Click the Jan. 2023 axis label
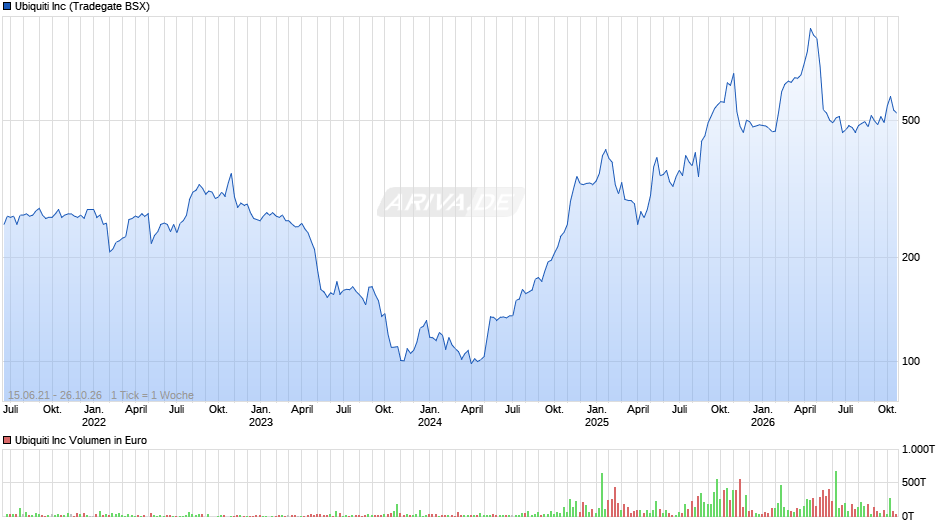Image resolution: width=940 pixels, height=526 pixels. (261, 416)
